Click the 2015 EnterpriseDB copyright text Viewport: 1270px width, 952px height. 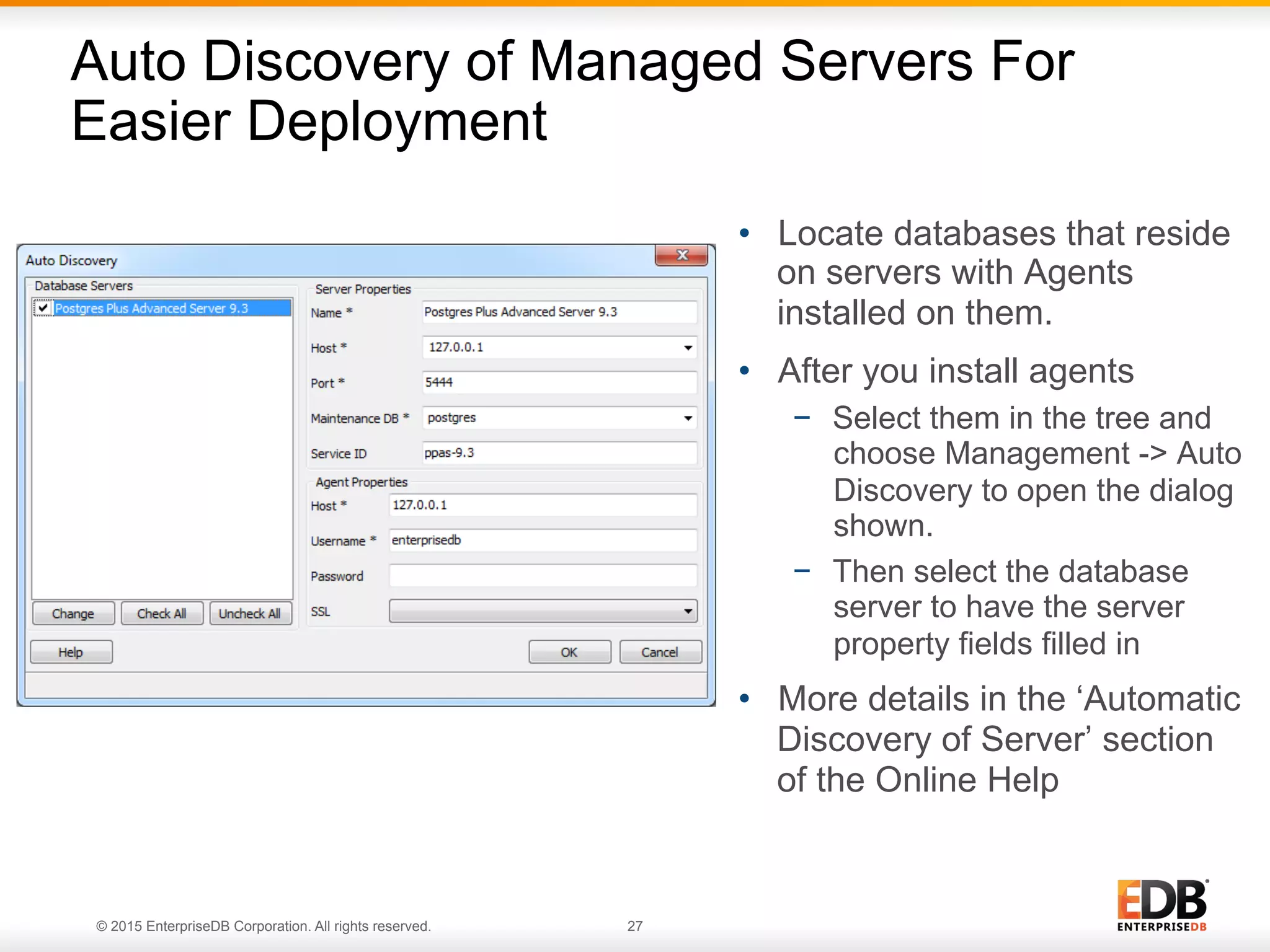(x=263, y=926)
